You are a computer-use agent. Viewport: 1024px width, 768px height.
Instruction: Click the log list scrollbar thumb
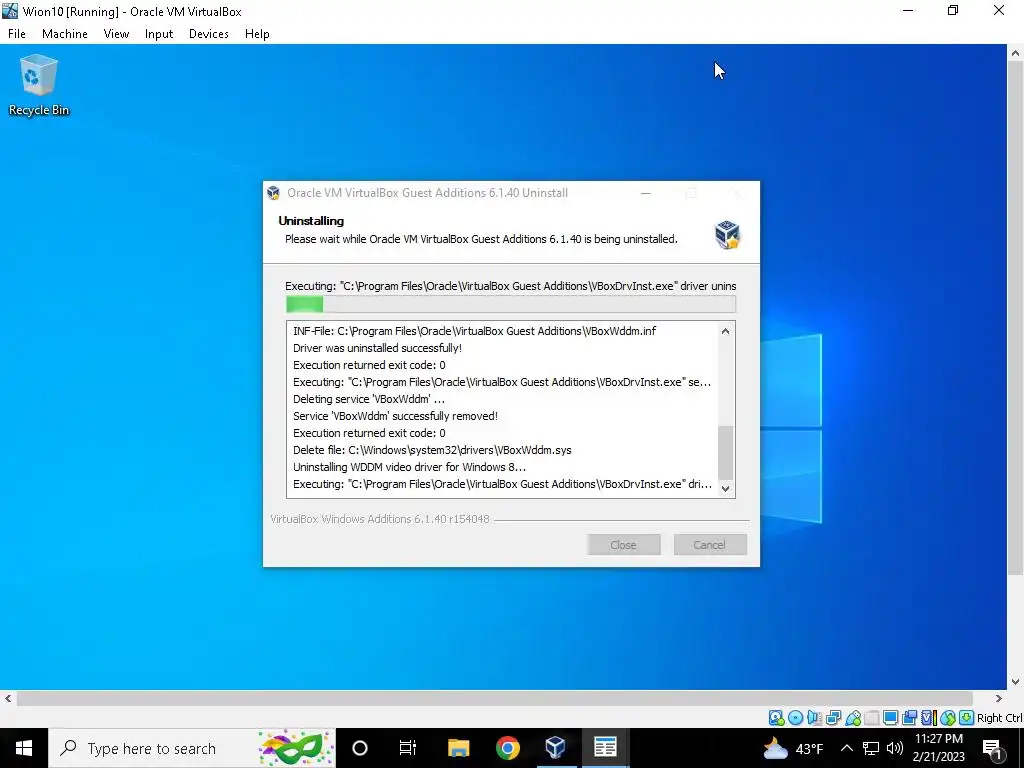point(726,453)
